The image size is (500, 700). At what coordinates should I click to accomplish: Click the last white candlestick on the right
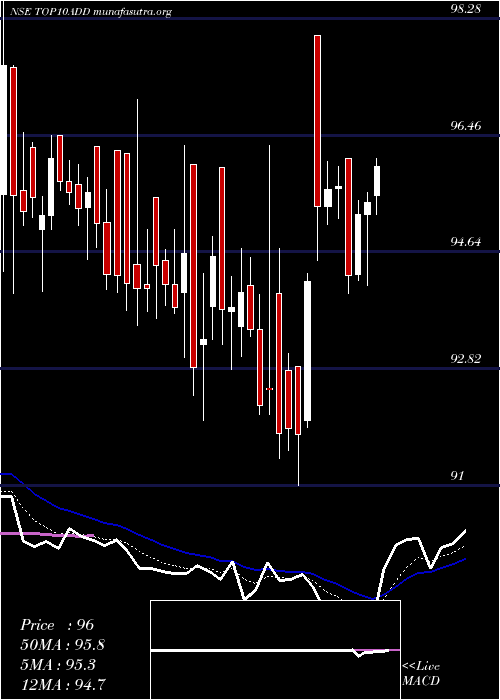(377, 181)
